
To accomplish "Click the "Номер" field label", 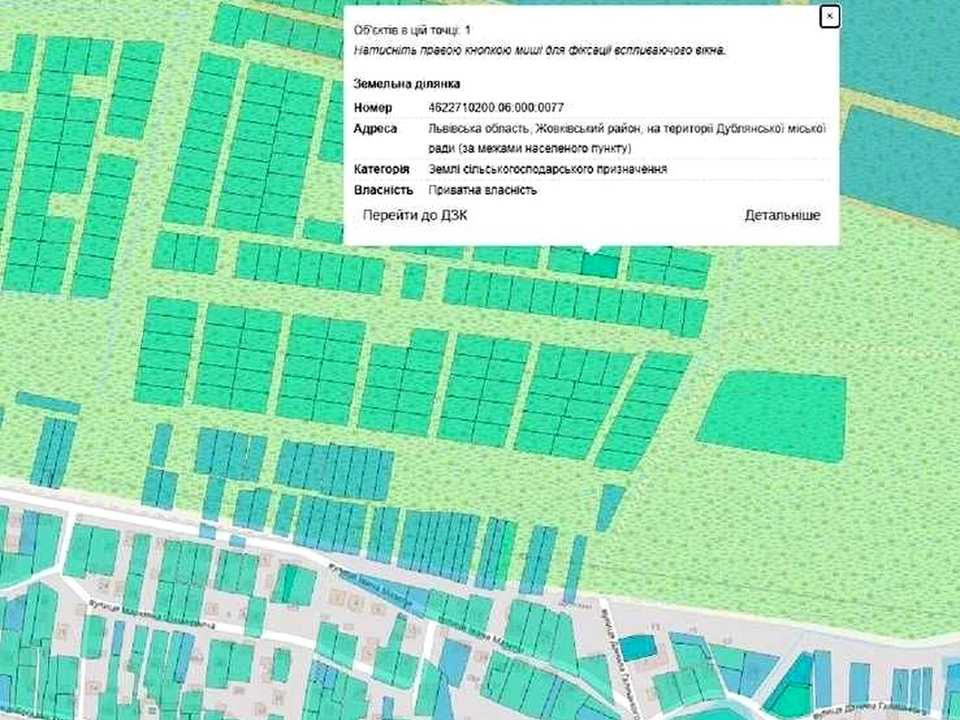I will coord(372,108).
